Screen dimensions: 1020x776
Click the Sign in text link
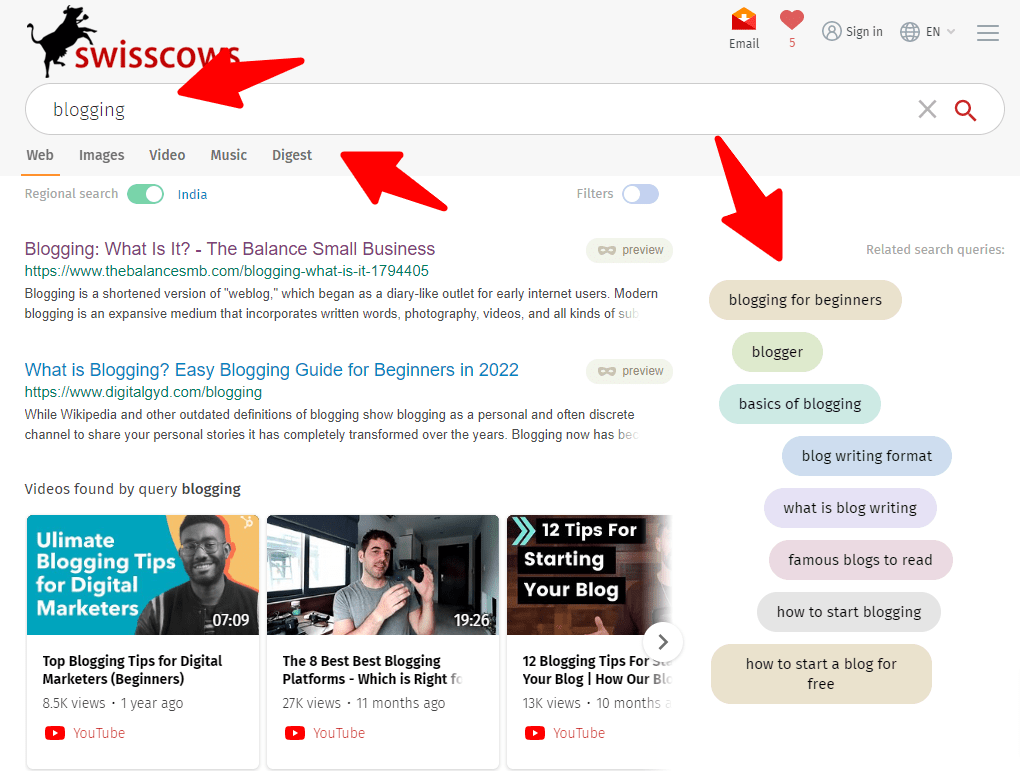(864, 31)
